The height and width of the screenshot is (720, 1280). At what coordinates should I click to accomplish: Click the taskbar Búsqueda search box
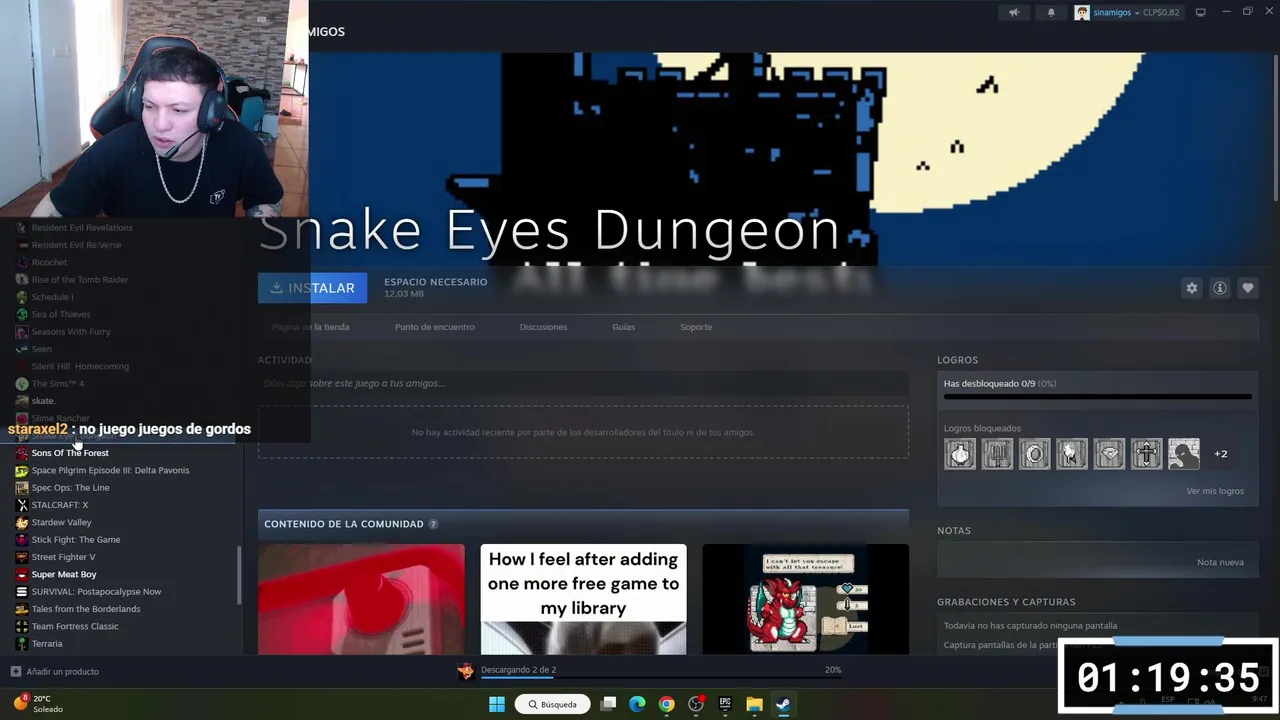pyautogui.click(x=553, y=704)
